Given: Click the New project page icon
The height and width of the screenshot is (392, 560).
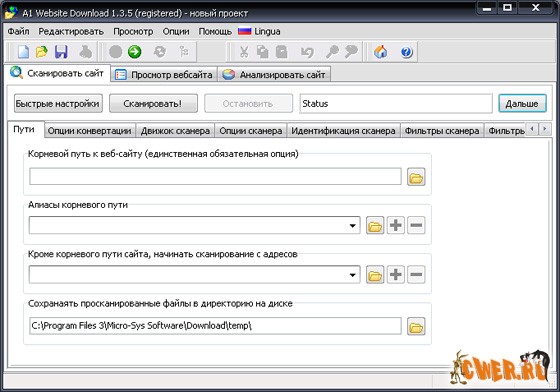Looking at the screenshot, I should coord(23,52).
